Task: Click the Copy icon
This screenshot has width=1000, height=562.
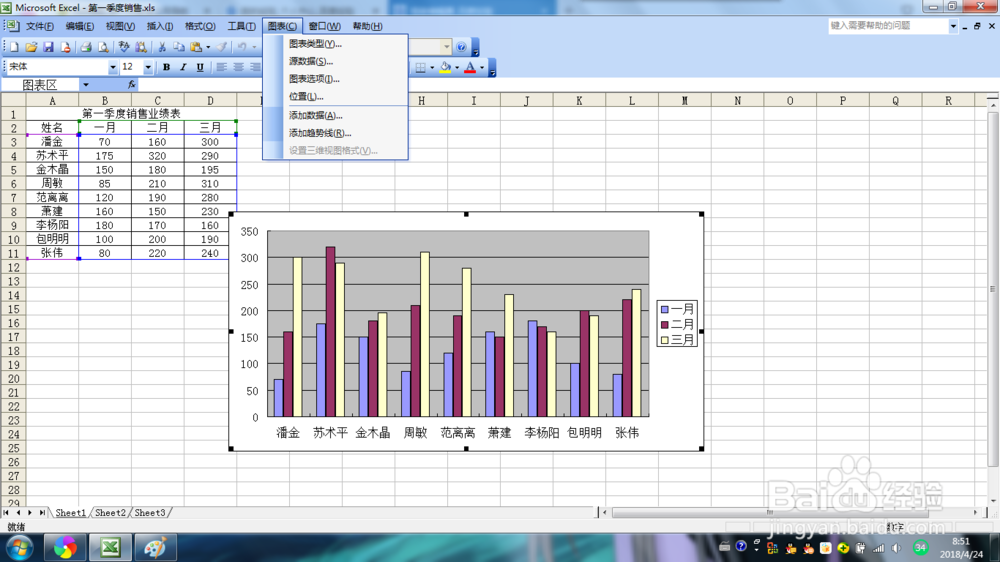Action: point(179,47)
